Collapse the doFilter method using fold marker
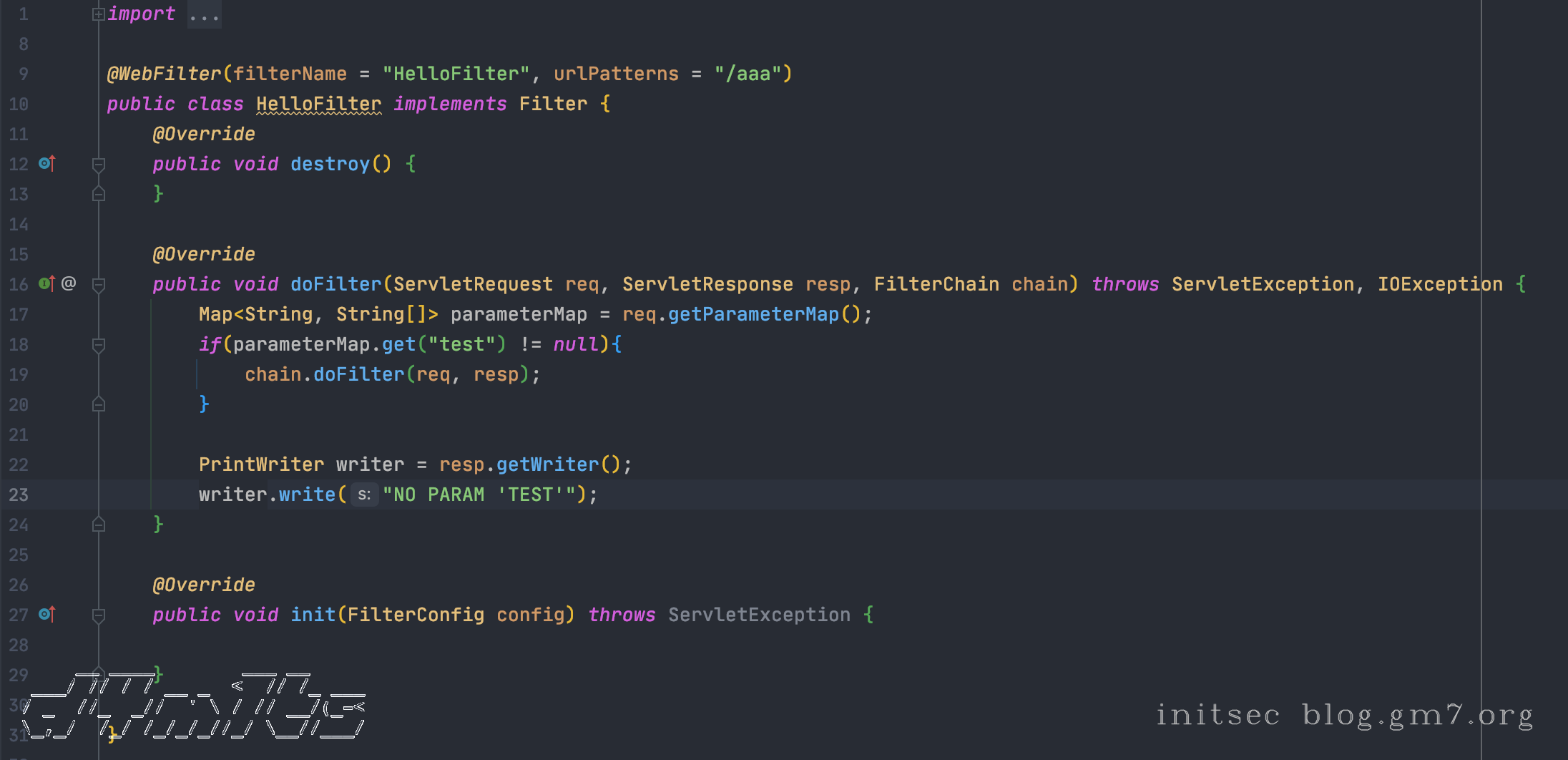Screen dimensions: 1568x760 click(99, 285)
